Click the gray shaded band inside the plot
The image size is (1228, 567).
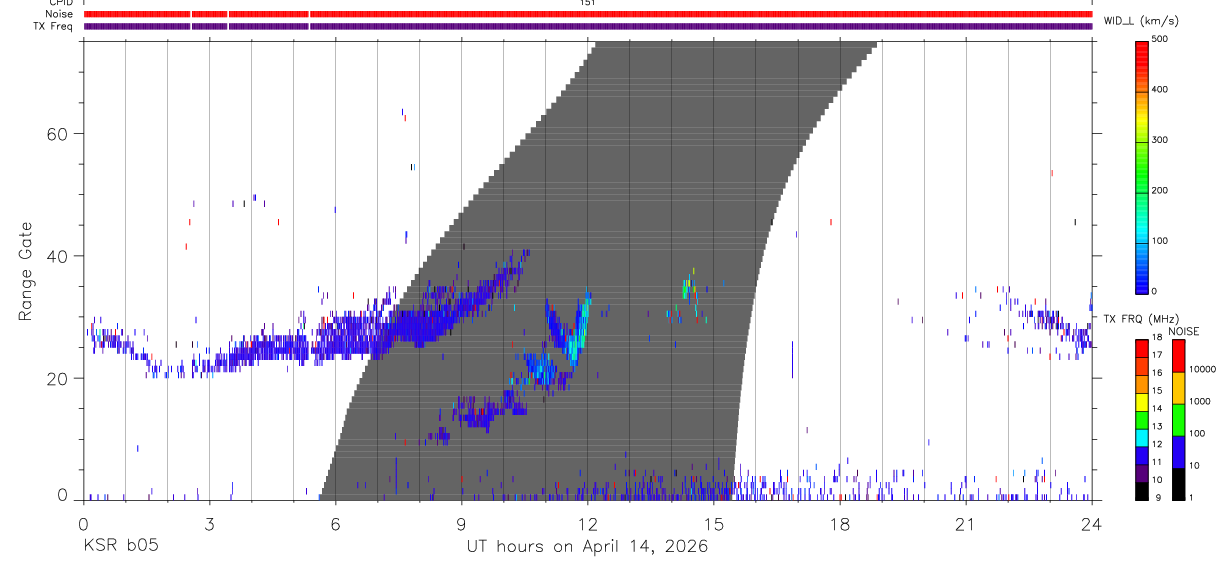598,270
